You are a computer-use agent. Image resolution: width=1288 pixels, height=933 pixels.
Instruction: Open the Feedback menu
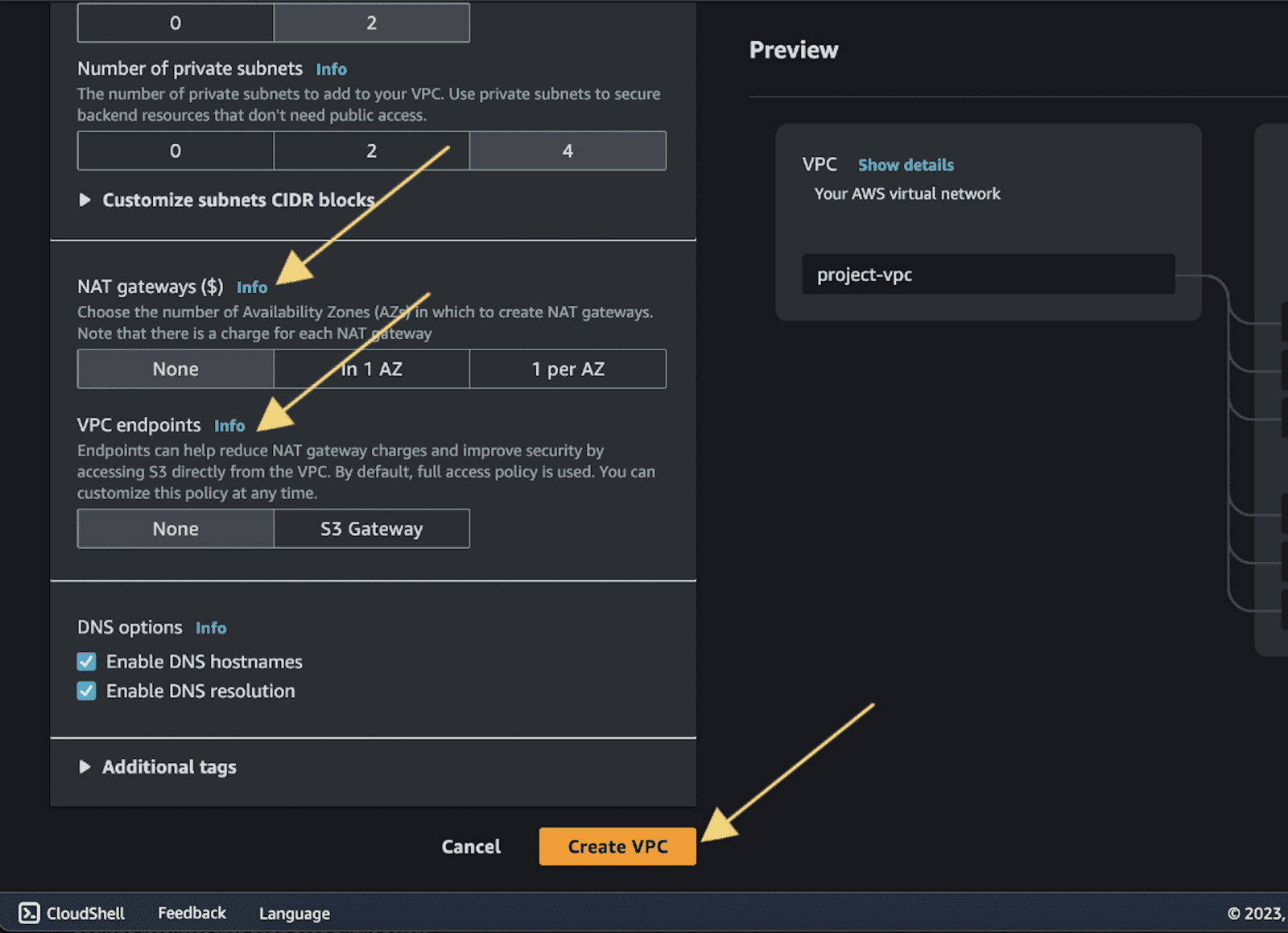tap(192, 912)
